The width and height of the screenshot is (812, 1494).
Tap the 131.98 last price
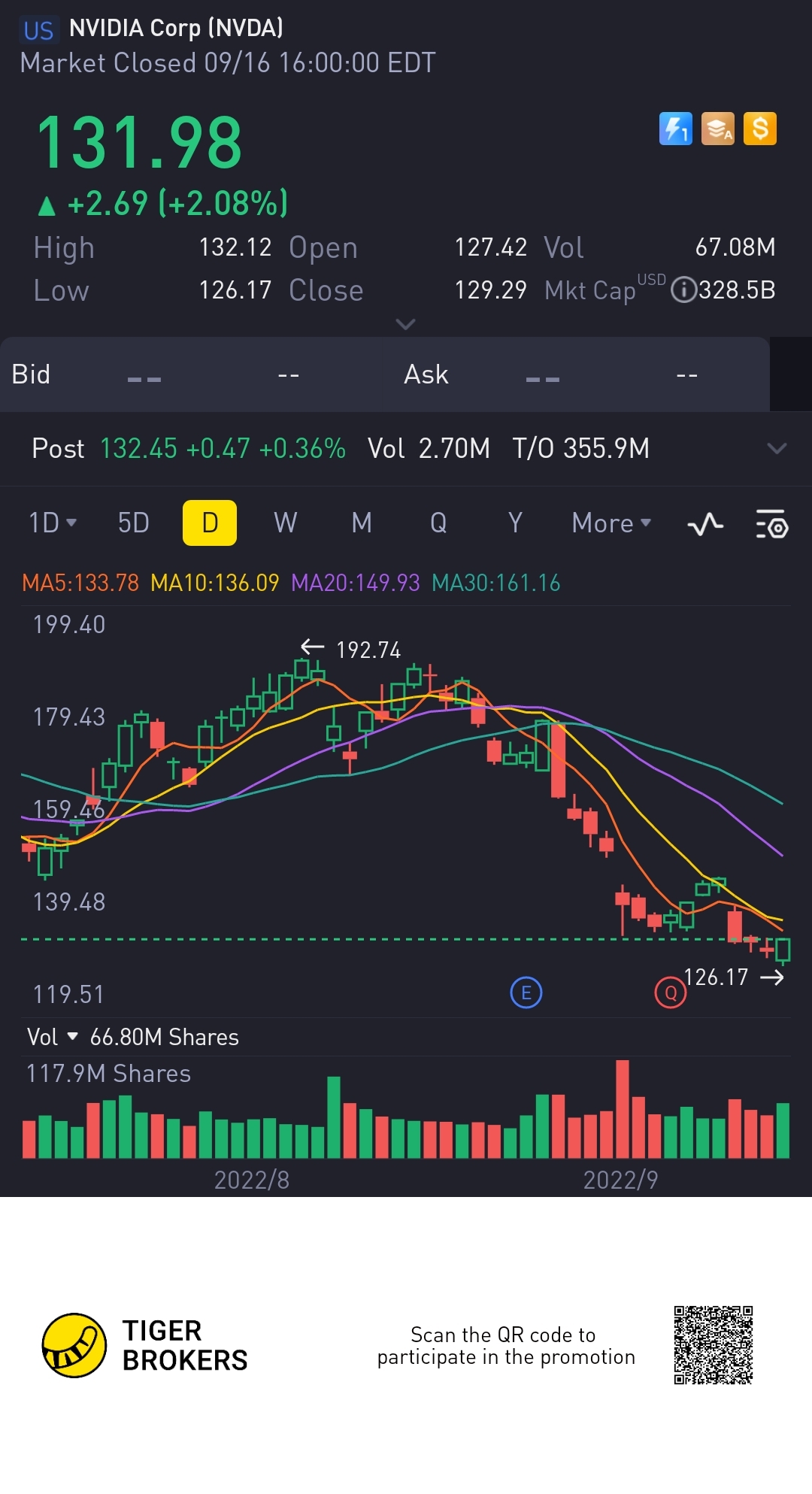point(139,143)
